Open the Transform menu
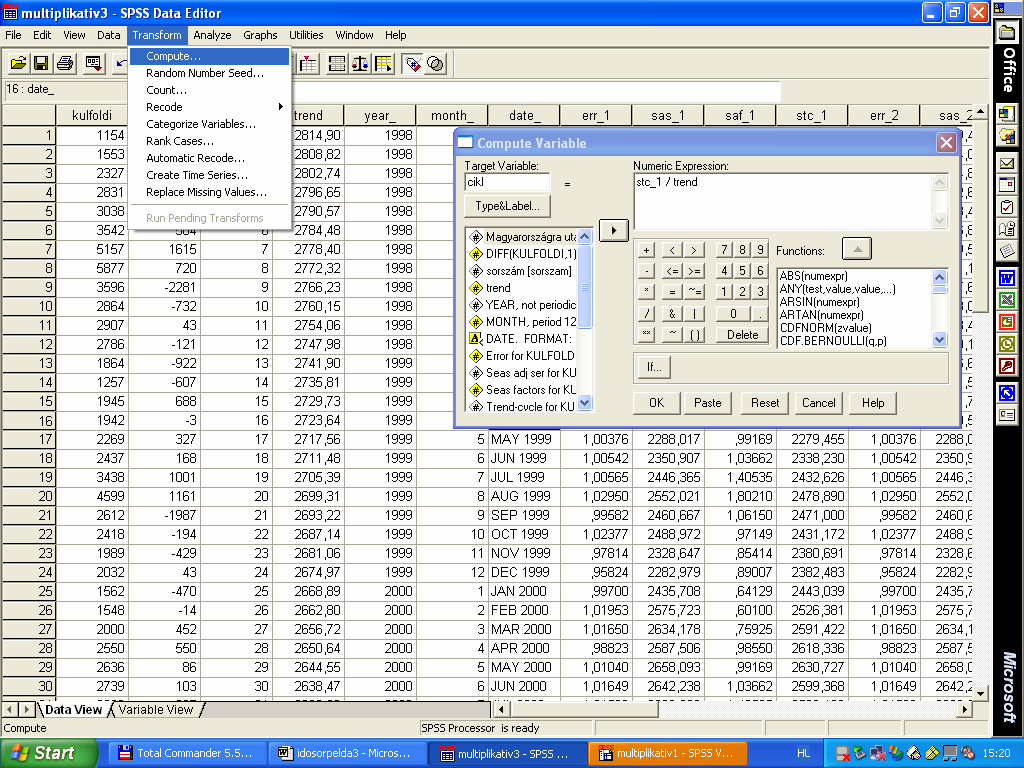This screenshot has width=1024, height=768. click(157, 35)
